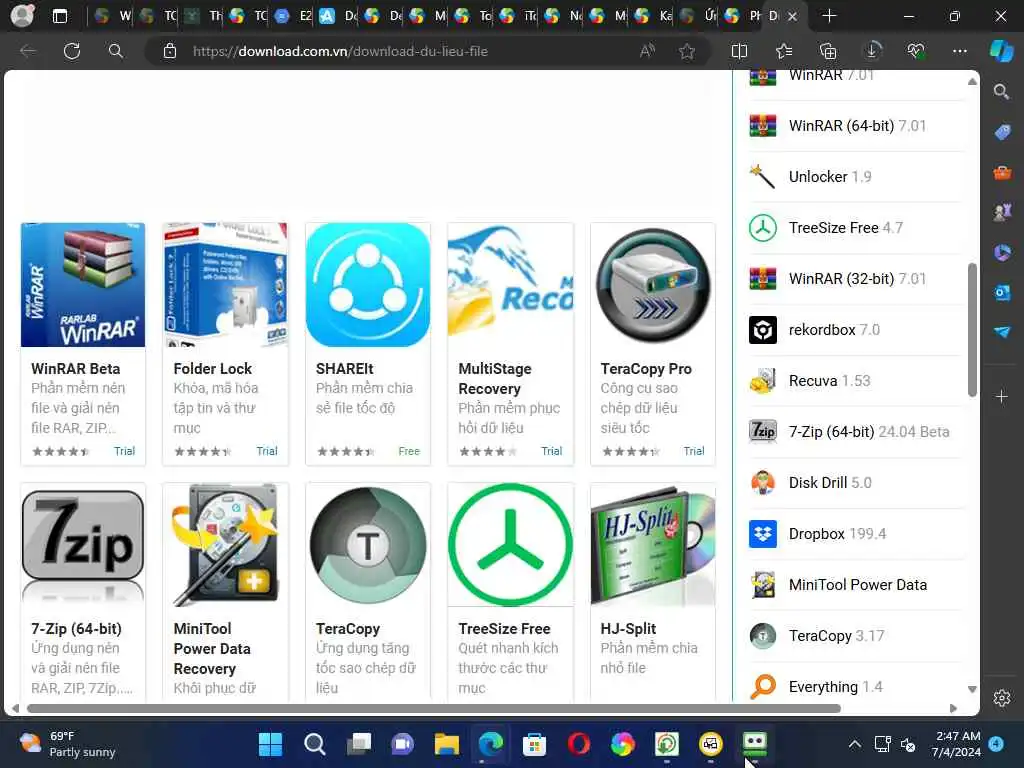
Task: Click the Read aloud icon in the address bar
Action: coord(647,51)
